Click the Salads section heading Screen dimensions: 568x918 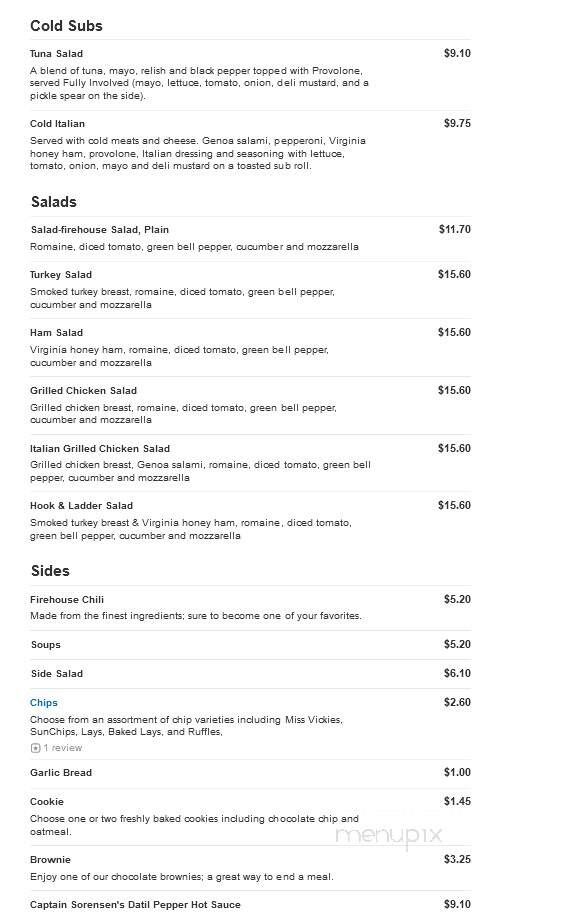click(54, 202)
